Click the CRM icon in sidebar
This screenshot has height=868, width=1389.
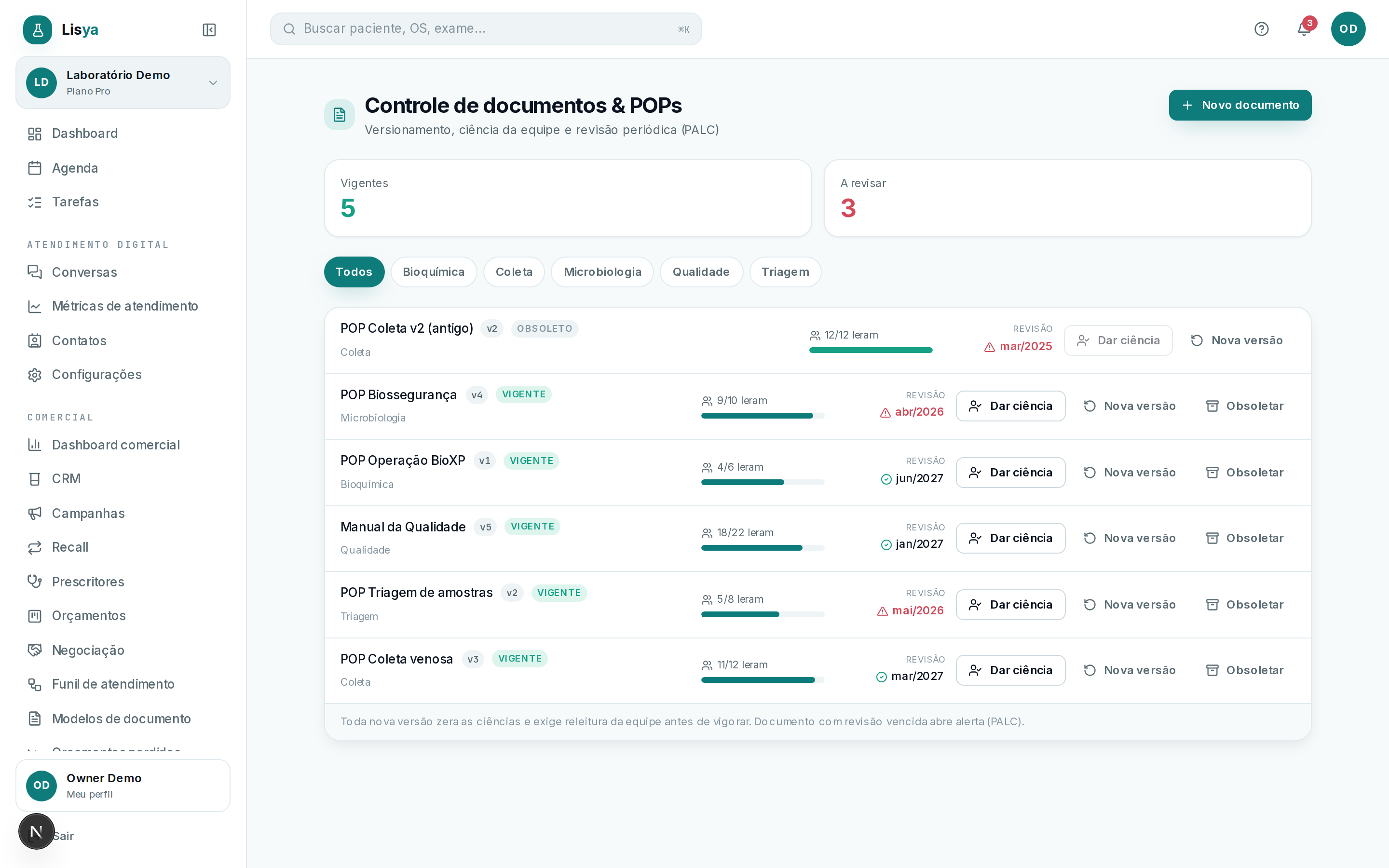35,479
